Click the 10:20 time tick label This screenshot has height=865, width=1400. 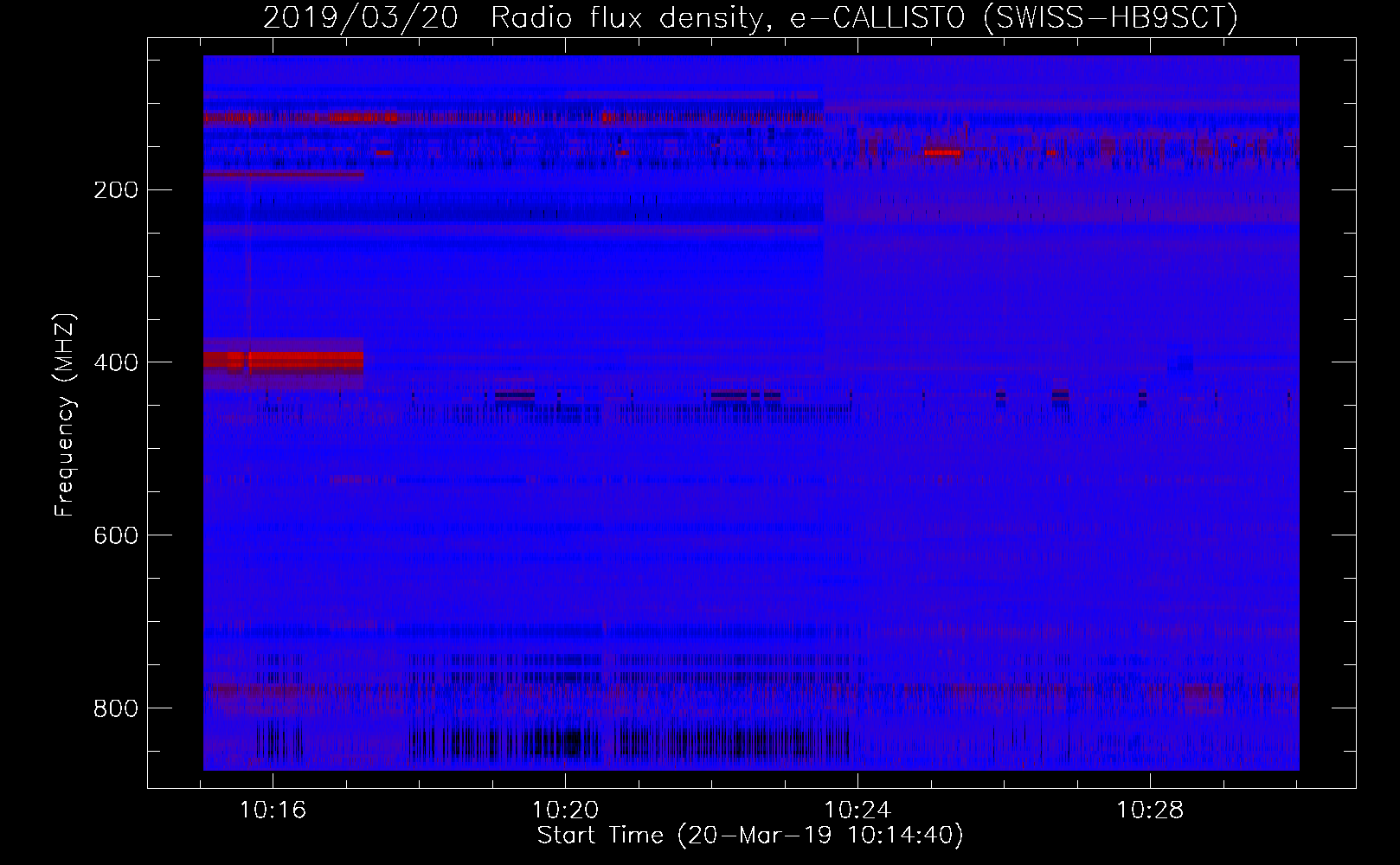[x=566, y=811]
